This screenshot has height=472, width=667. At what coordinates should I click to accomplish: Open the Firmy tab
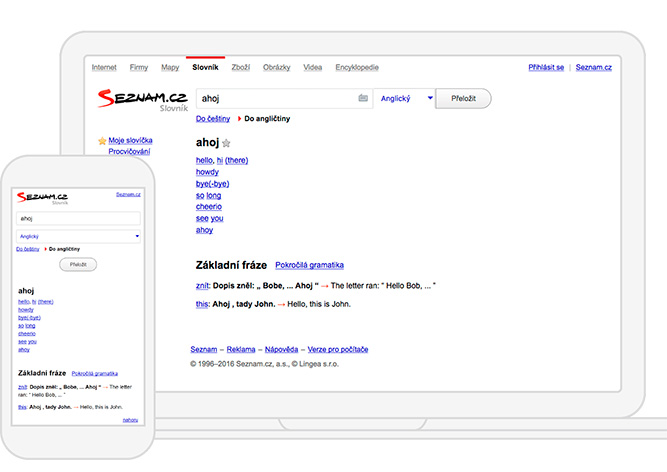pyautogui.click(x=139, y=67)
